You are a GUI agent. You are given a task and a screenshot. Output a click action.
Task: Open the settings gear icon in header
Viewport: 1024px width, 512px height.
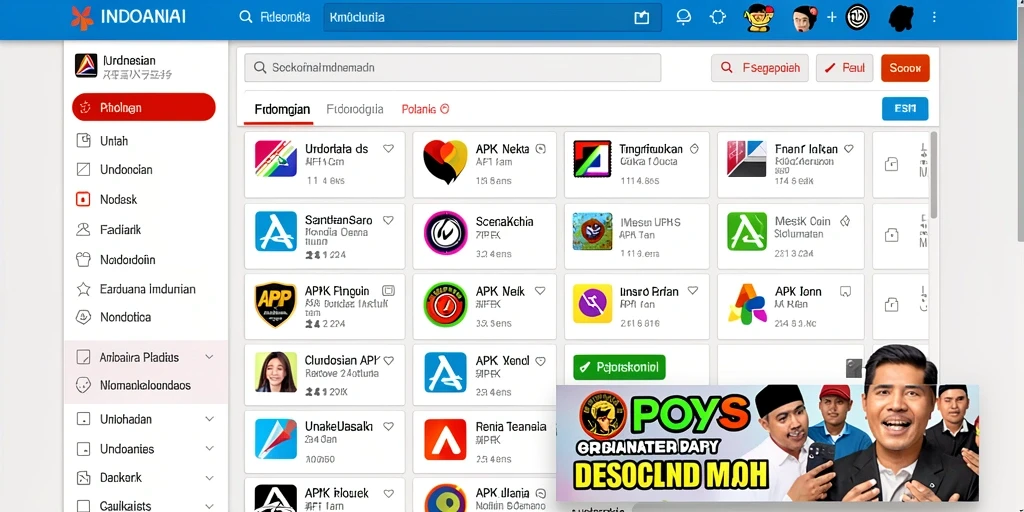[718, 18]
